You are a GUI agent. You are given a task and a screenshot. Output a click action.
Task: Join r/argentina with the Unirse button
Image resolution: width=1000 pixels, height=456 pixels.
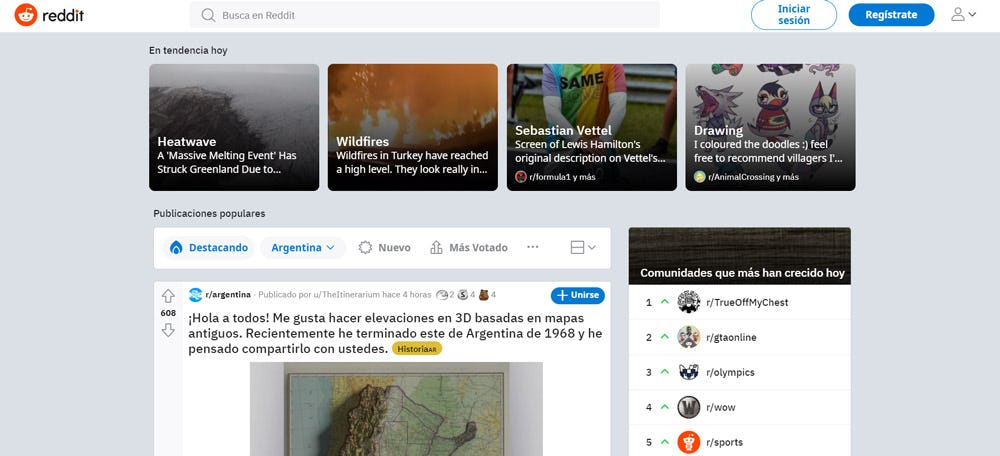click(577, 295)
